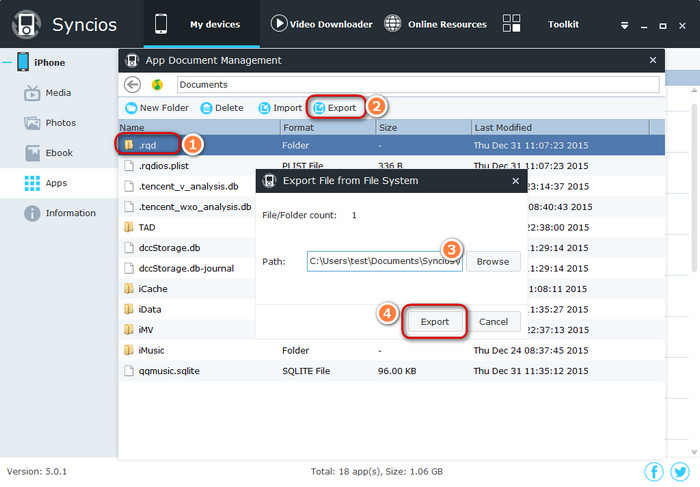Select Media in the sidebar

[x=58, y=93]
